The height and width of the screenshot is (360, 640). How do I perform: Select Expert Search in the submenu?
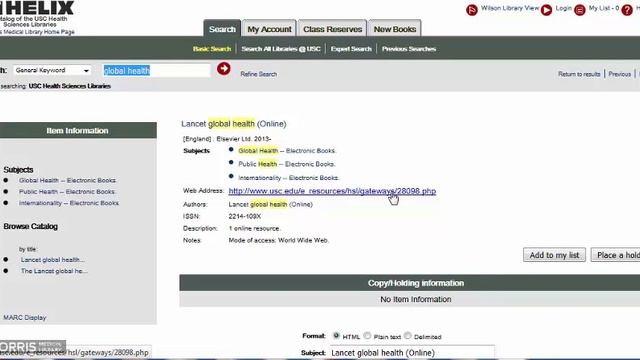click(x=351, y=49)
